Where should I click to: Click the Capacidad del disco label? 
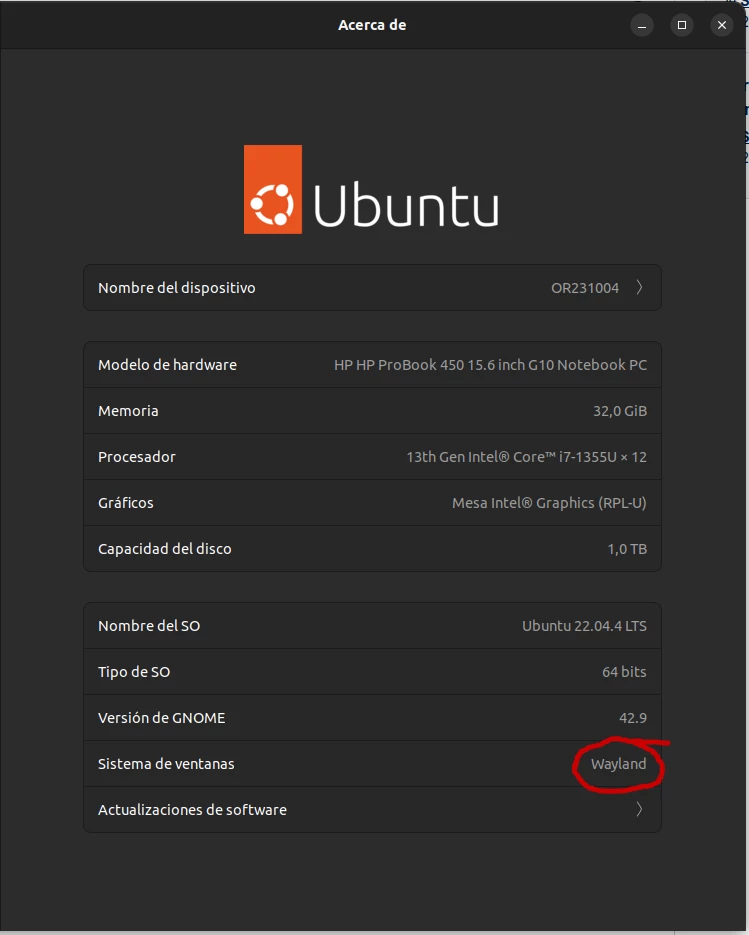click(165, 549)
